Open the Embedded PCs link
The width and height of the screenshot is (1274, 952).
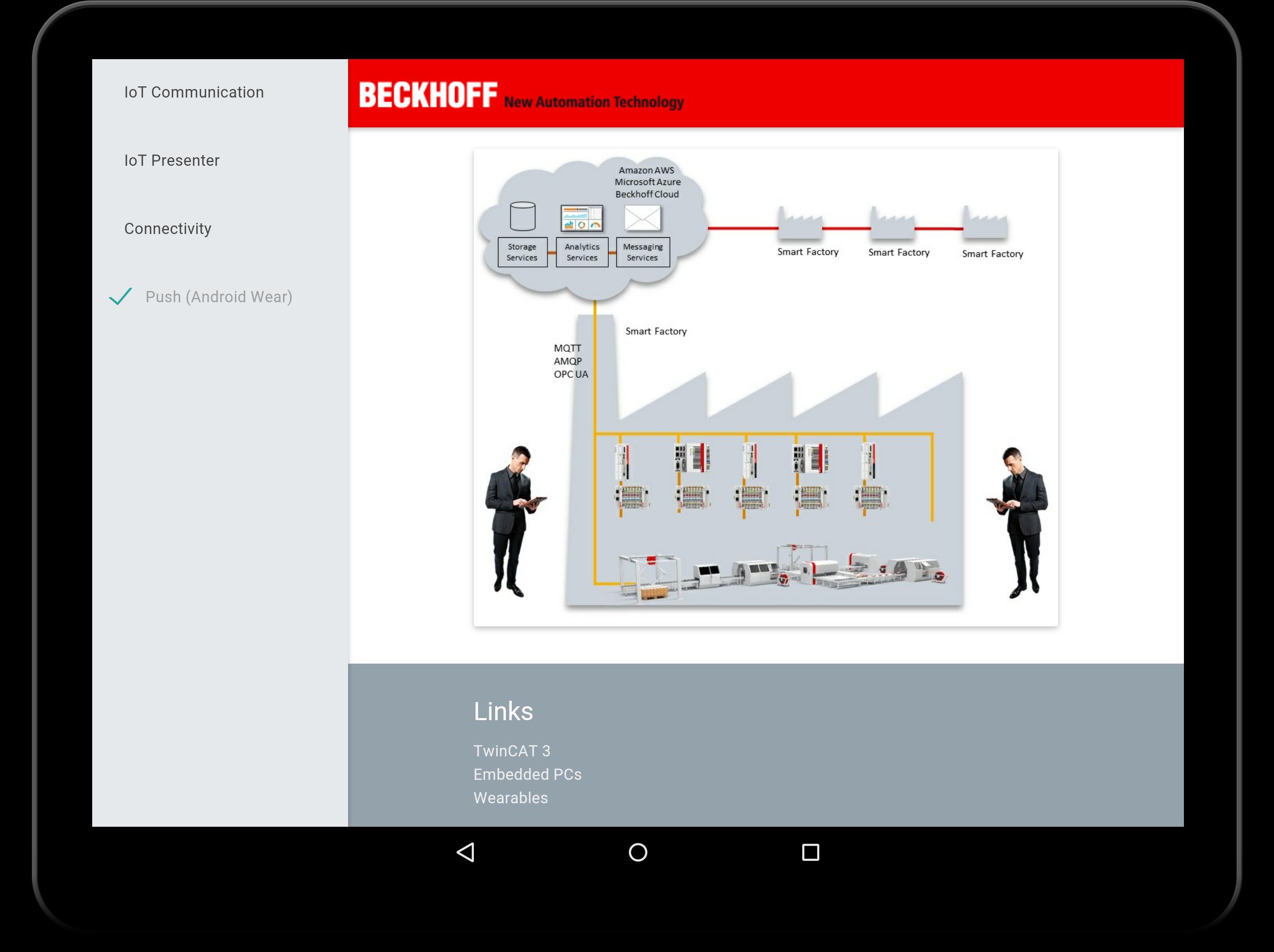pos(527,774)
